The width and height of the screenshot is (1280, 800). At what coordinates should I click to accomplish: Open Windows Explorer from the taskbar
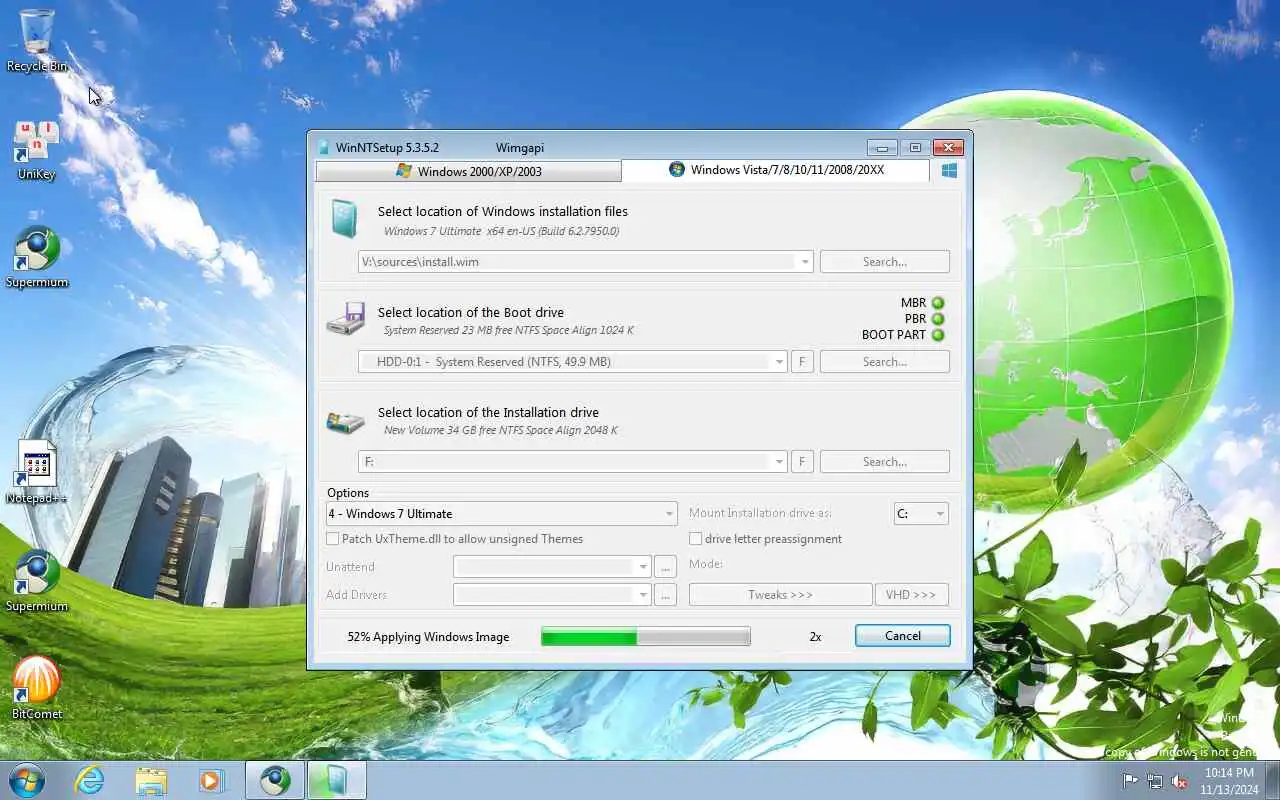151,780
